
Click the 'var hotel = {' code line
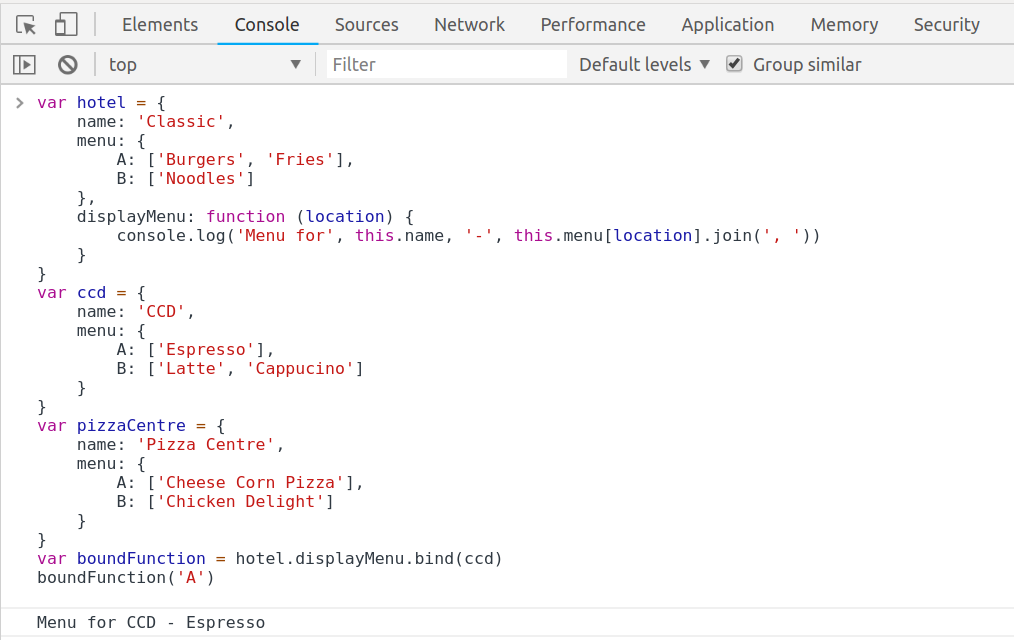coord(101,102)
